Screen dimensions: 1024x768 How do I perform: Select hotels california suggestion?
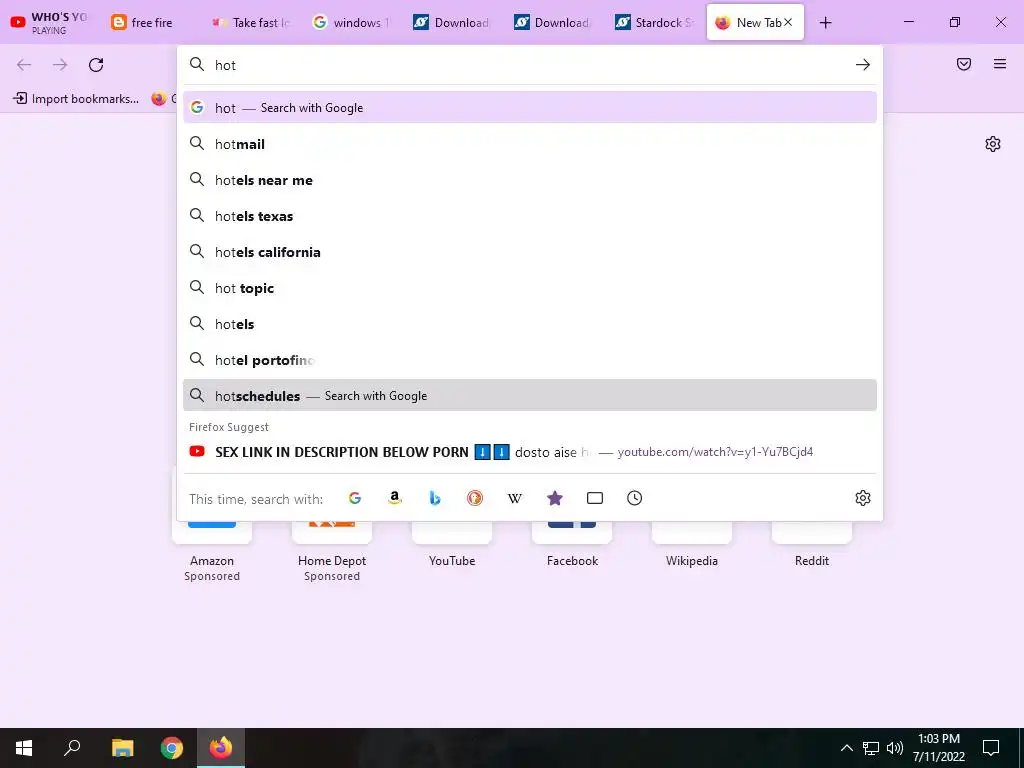530,251
